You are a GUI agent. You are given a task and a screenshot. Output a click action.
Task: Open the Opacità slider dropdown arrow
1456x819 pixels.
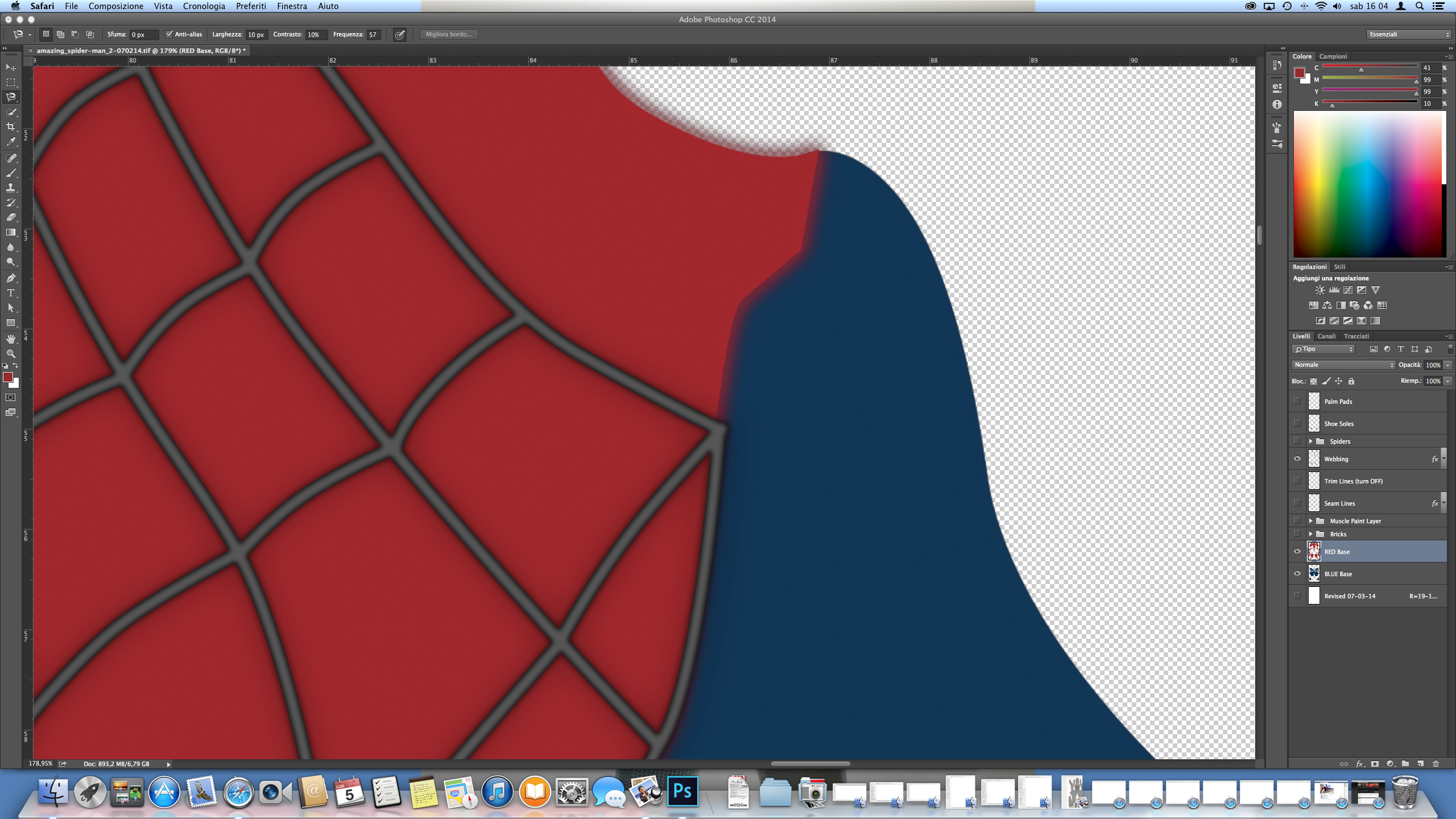pyautogui.click(x=1448, y=365)
